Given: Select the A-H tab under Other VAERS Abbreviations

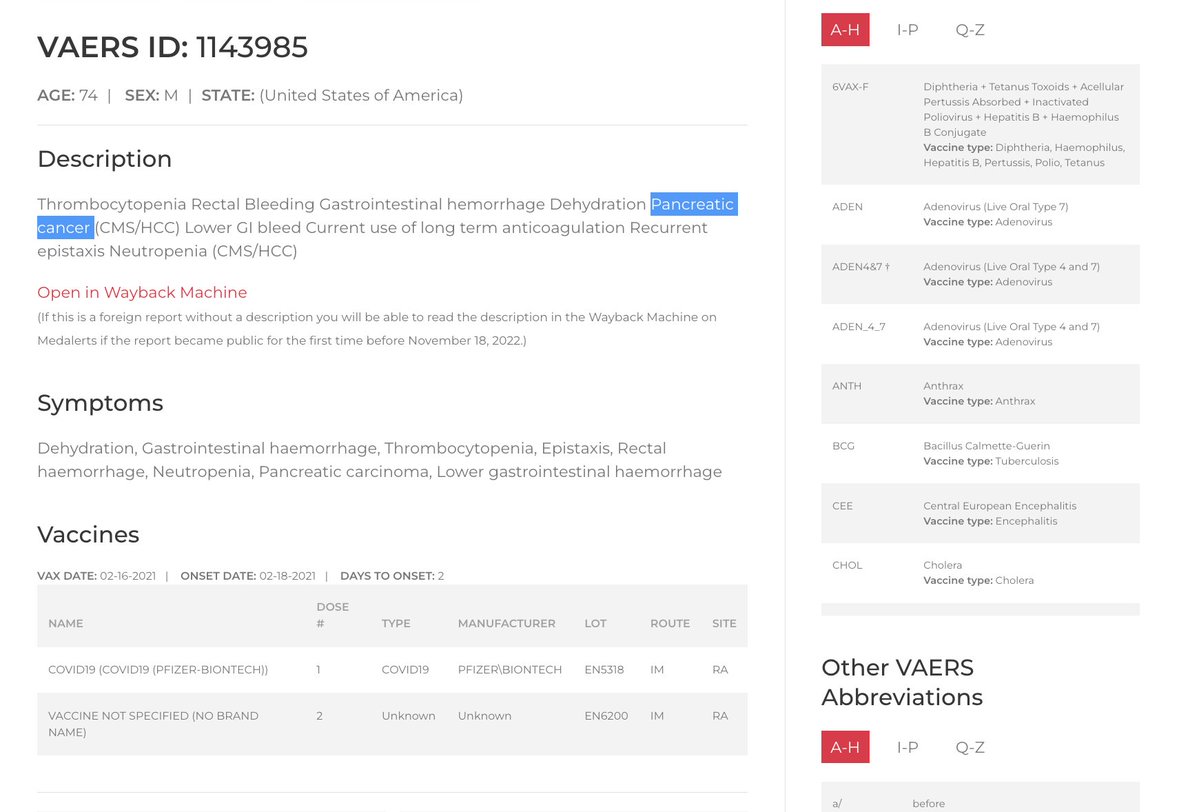Looking at the screenshot, I should [845, 747].
